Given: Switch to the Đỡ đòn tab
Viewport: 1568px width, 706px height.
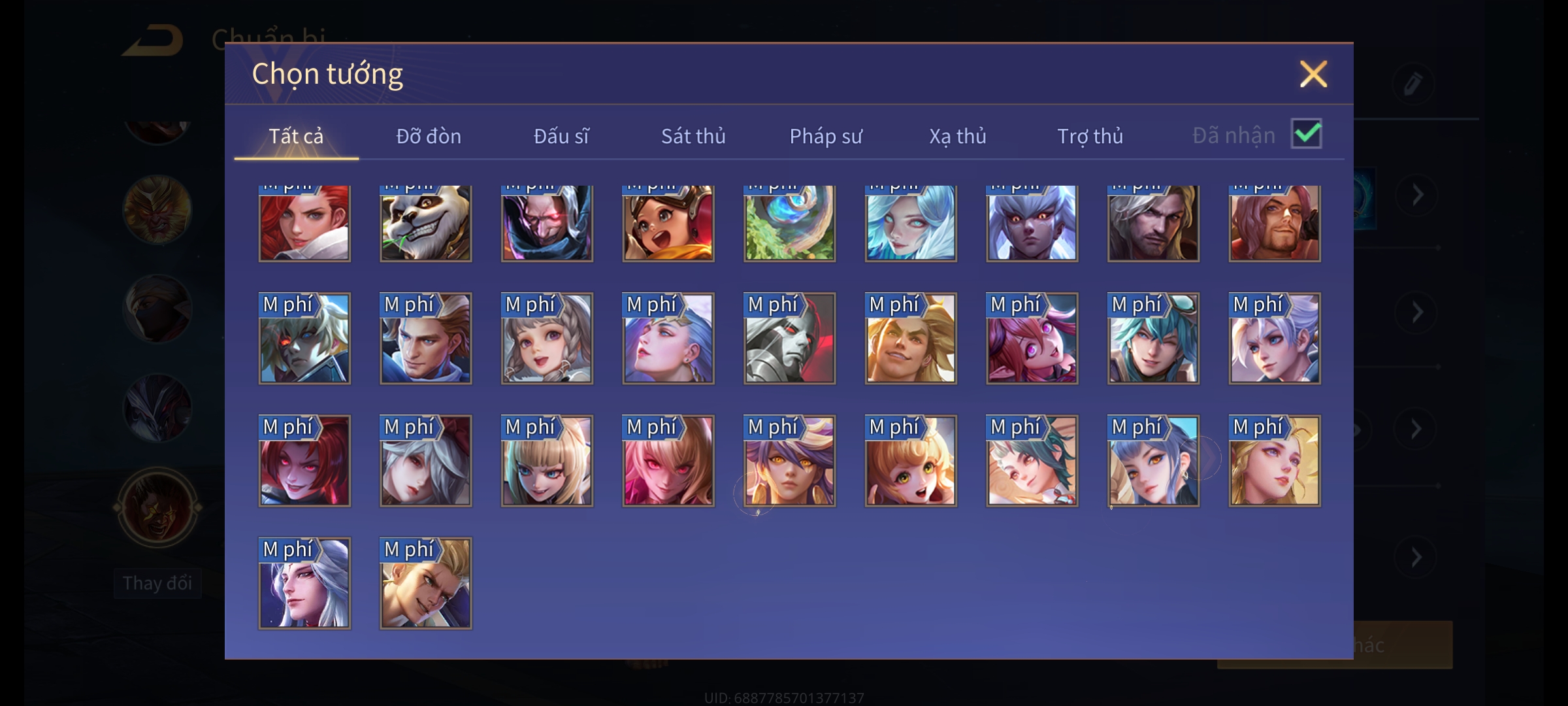Looking at the screenshot, I should [x=429, y=136].
